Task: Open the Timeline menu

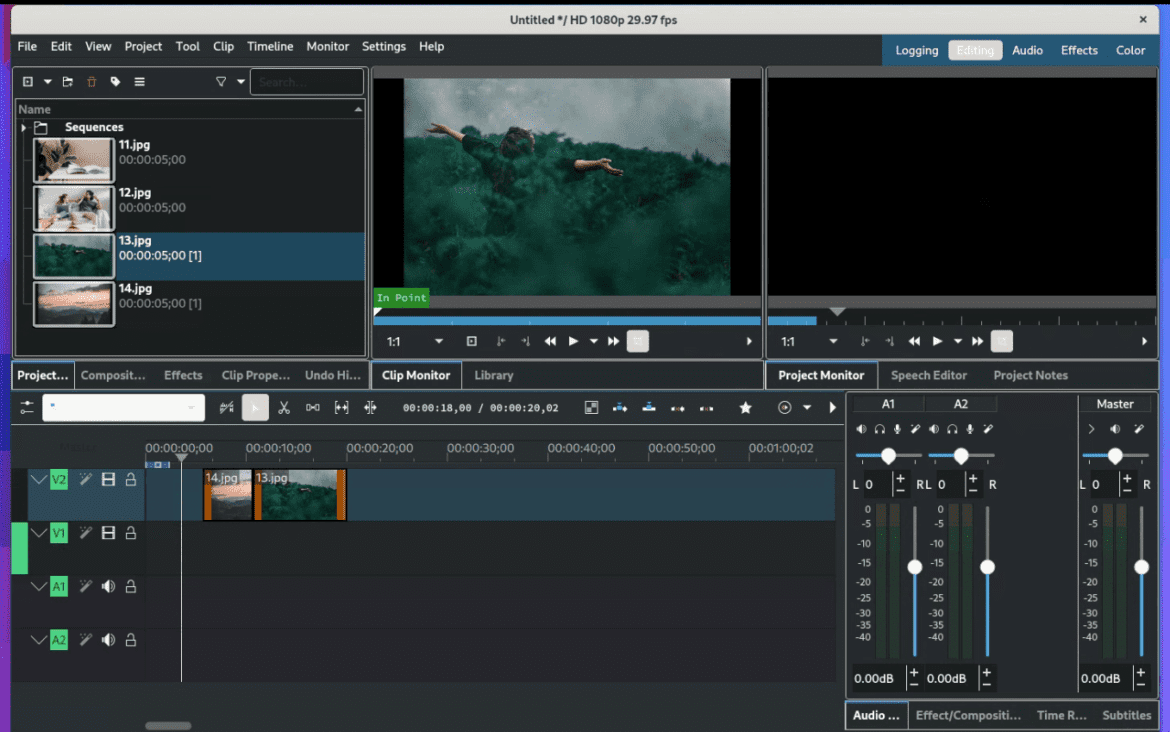Action: (x=269, y=46)
